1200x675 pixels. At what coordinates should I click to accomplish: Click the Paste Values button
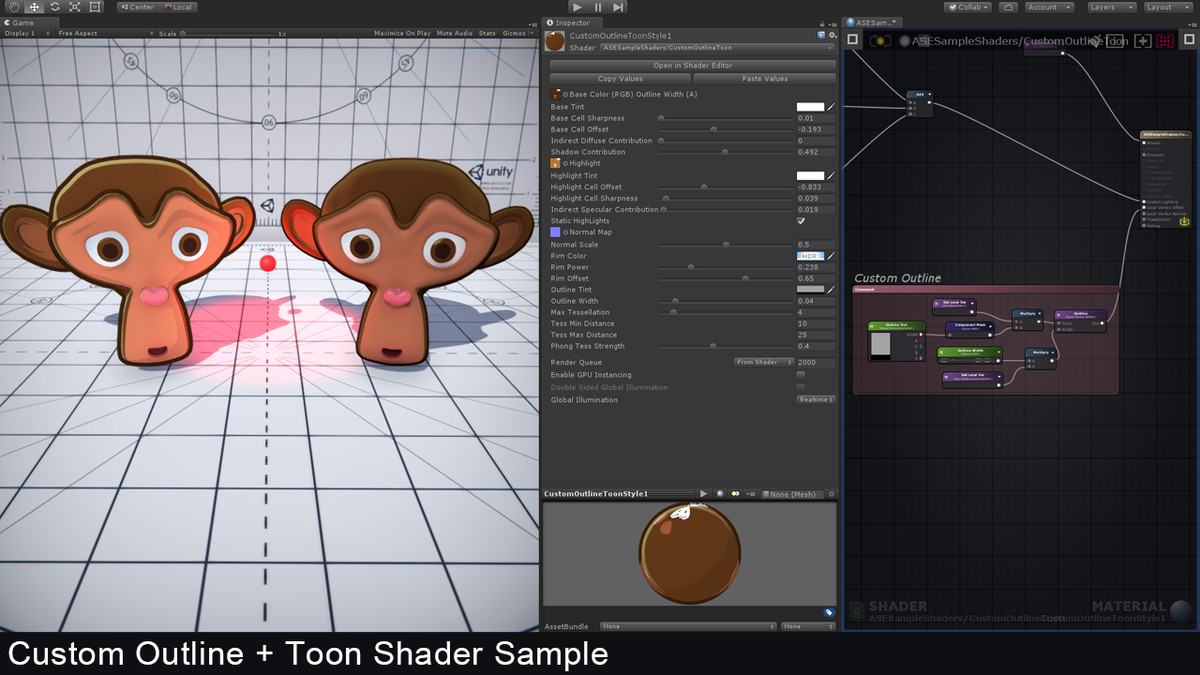tap(764, 78)
